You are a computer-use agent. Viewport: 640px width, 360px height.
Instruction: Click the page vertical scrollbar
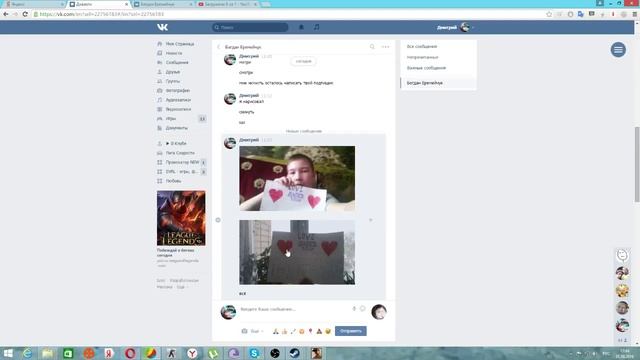(x=637, y=164)
